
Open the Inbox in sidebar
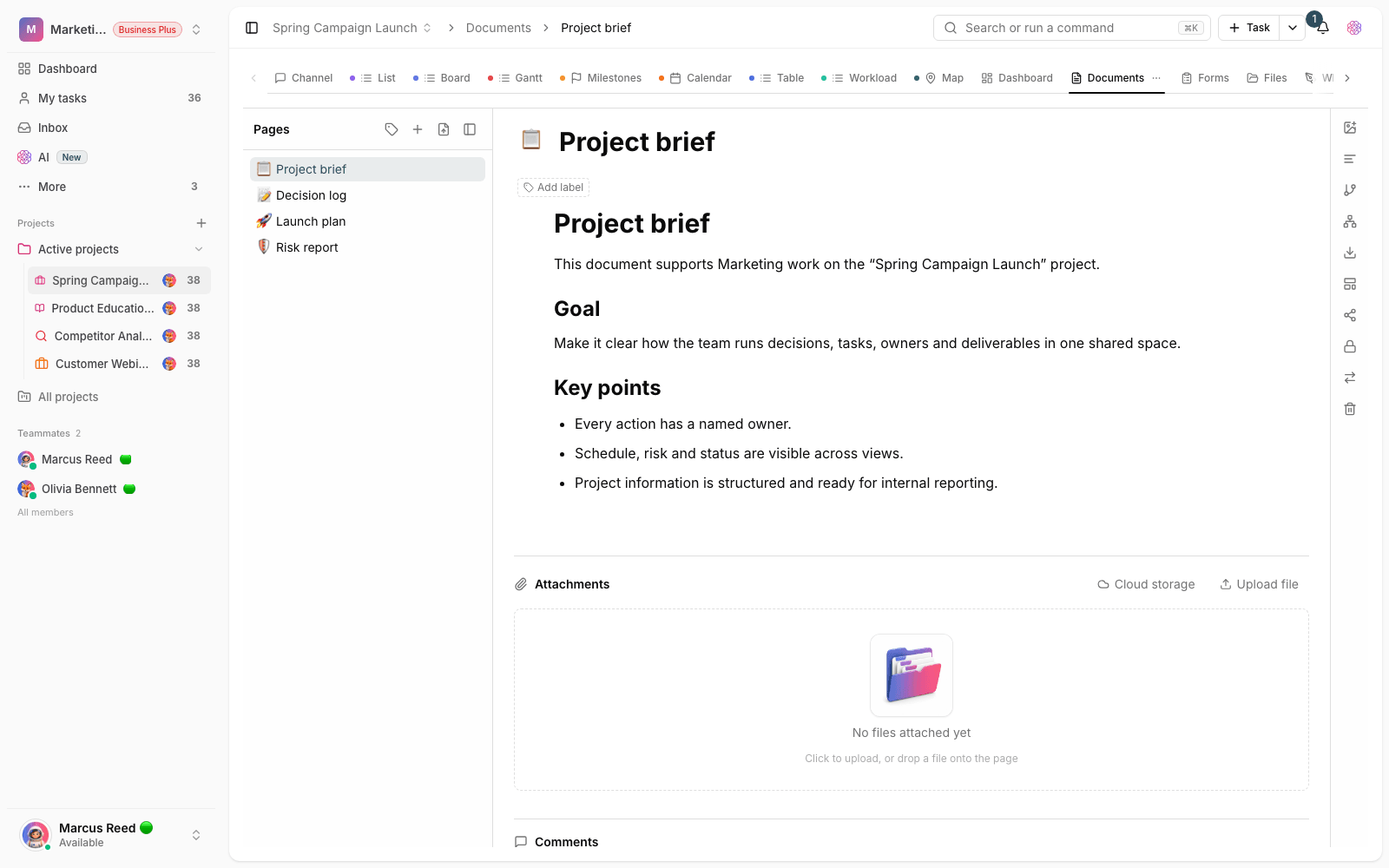click(x=109, y=128)
